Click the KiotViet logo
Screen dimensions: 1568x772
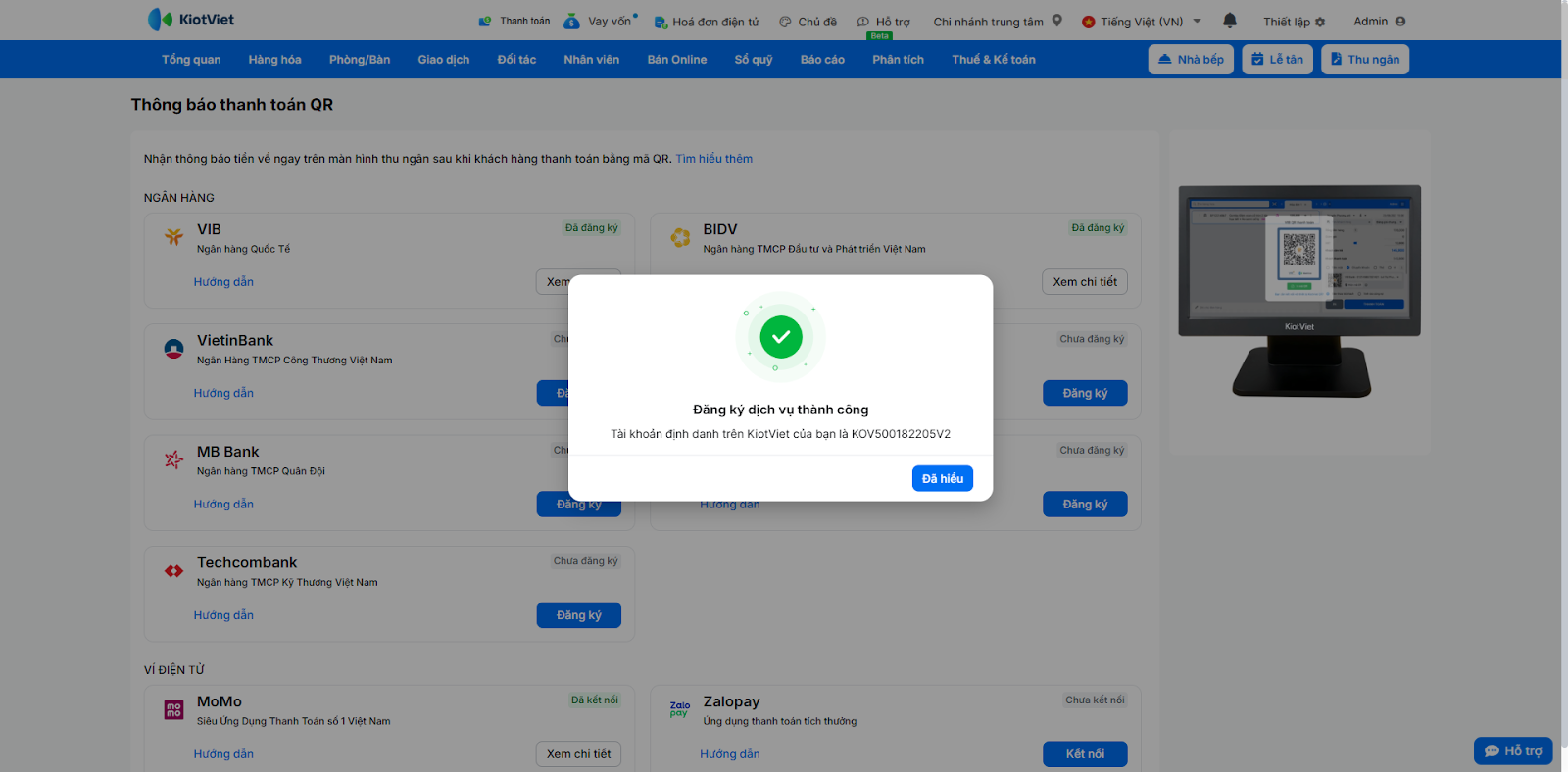[190, 20]
